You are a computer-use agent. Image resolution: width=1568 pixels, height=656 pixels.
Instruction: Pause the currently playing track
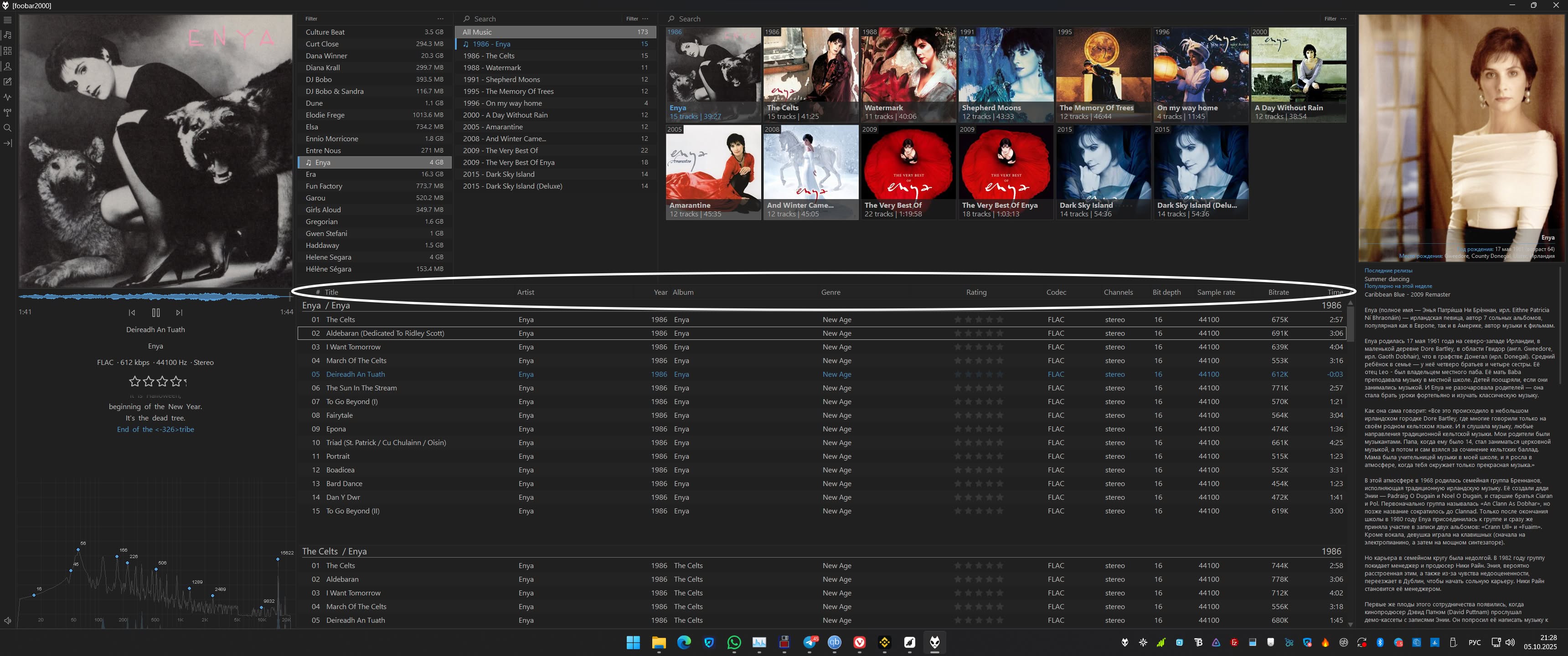coord(156,312)
